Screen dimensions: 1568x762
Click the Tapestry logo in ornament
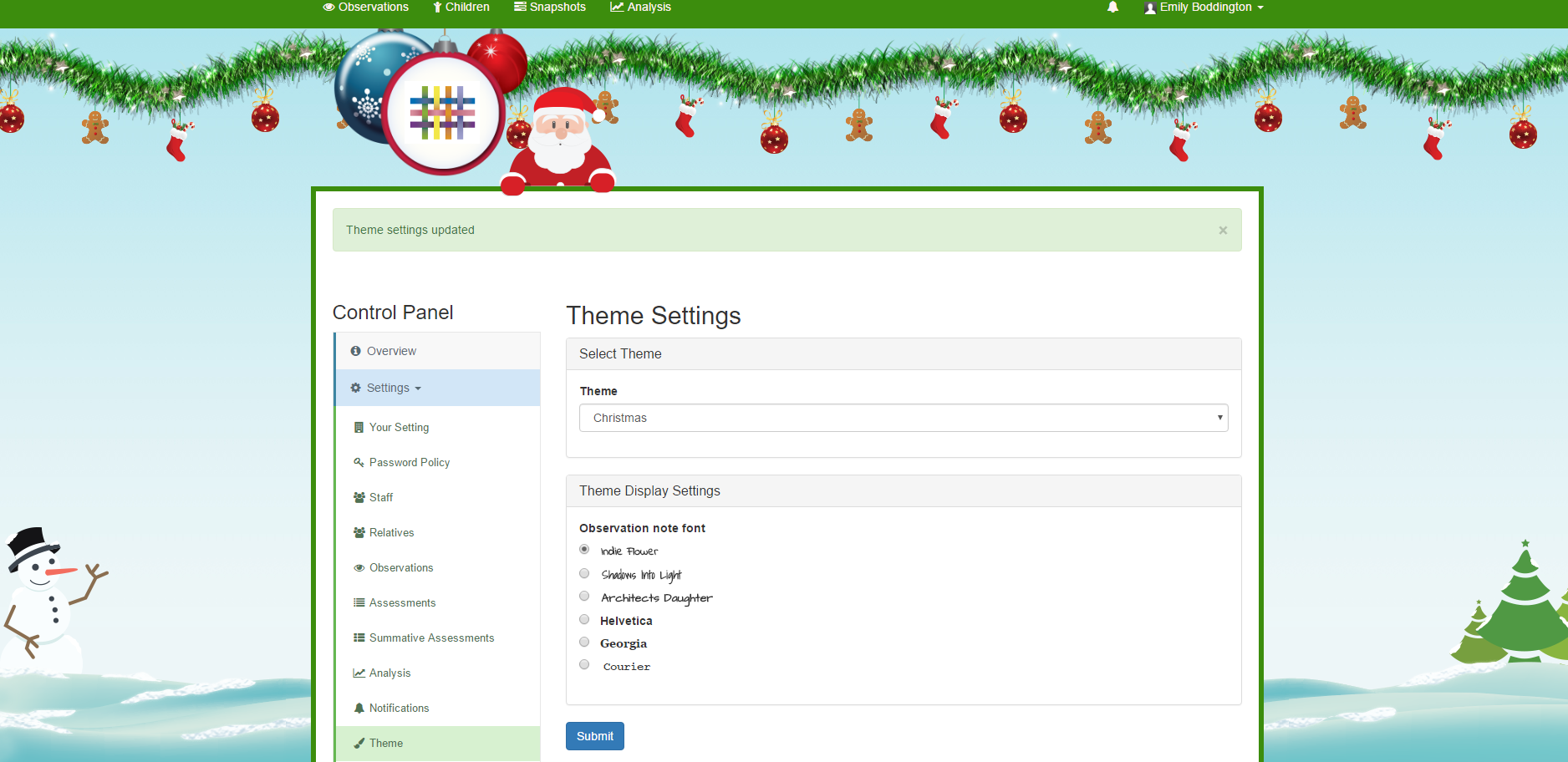tap(443, 113)
